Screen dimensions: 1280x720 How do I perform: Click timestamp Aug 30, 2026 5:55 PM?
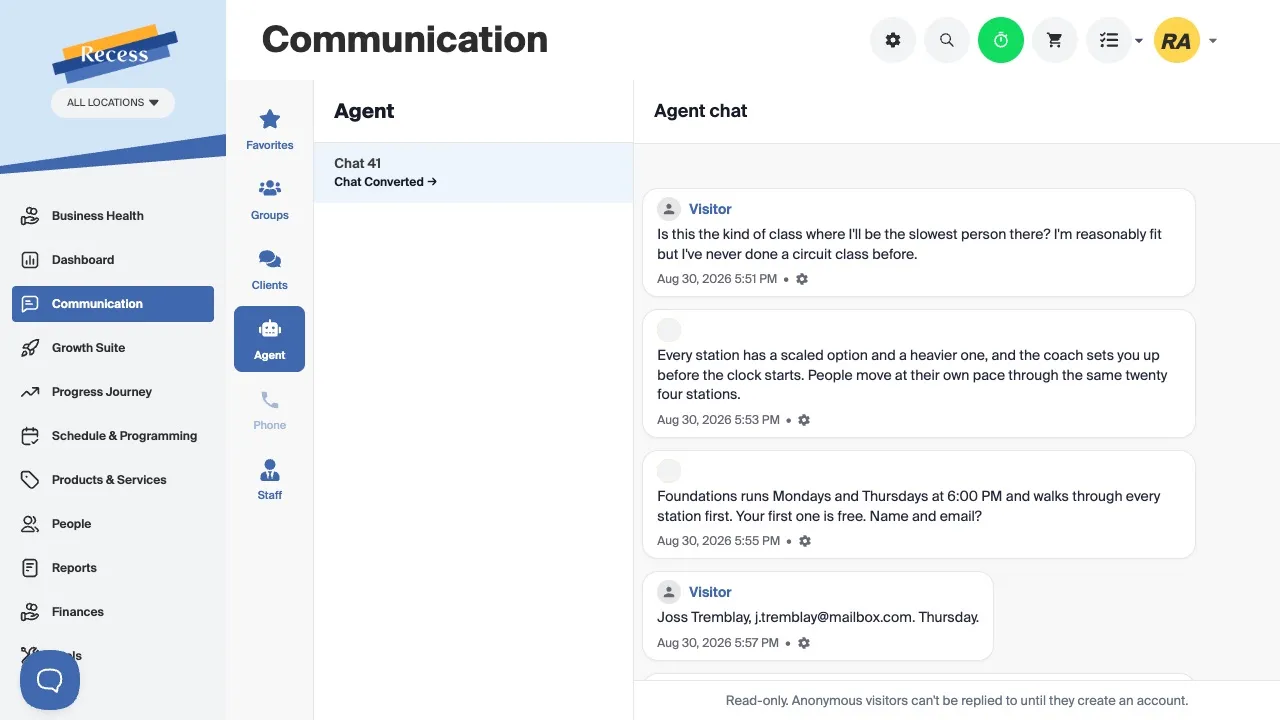click(719, 541)
